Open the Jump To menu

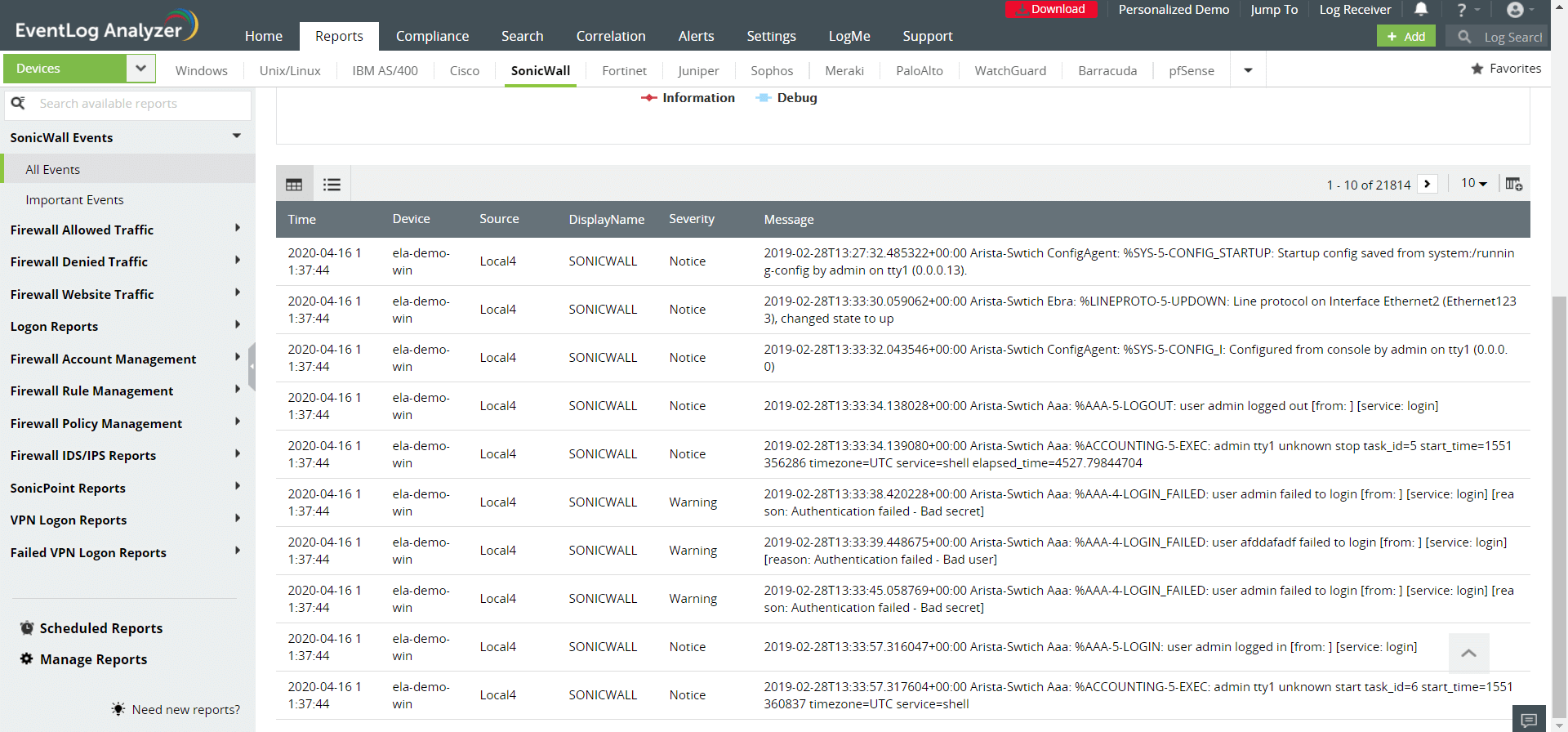point(1274,10)
